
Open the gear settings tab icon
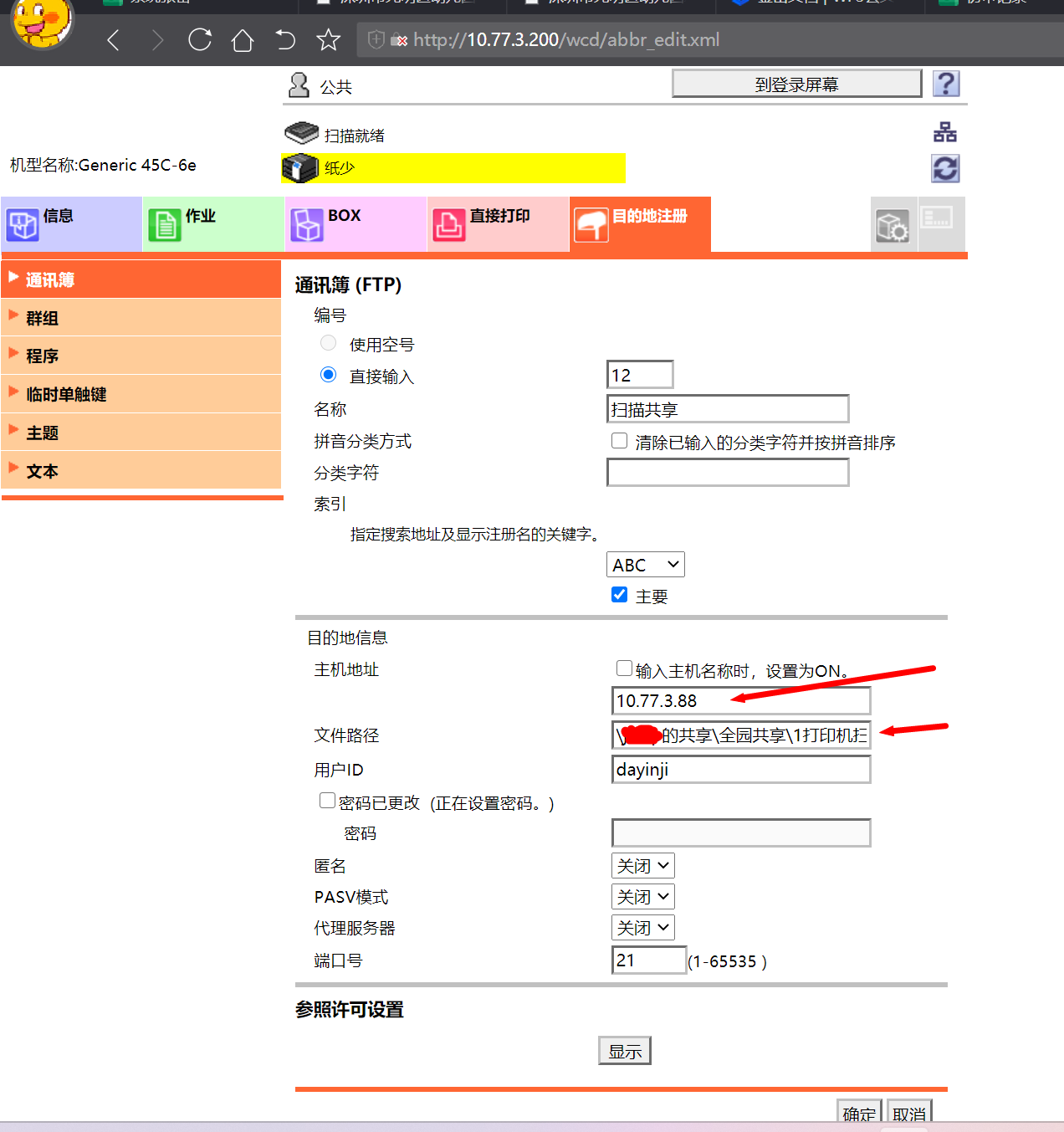pos(893,226)
